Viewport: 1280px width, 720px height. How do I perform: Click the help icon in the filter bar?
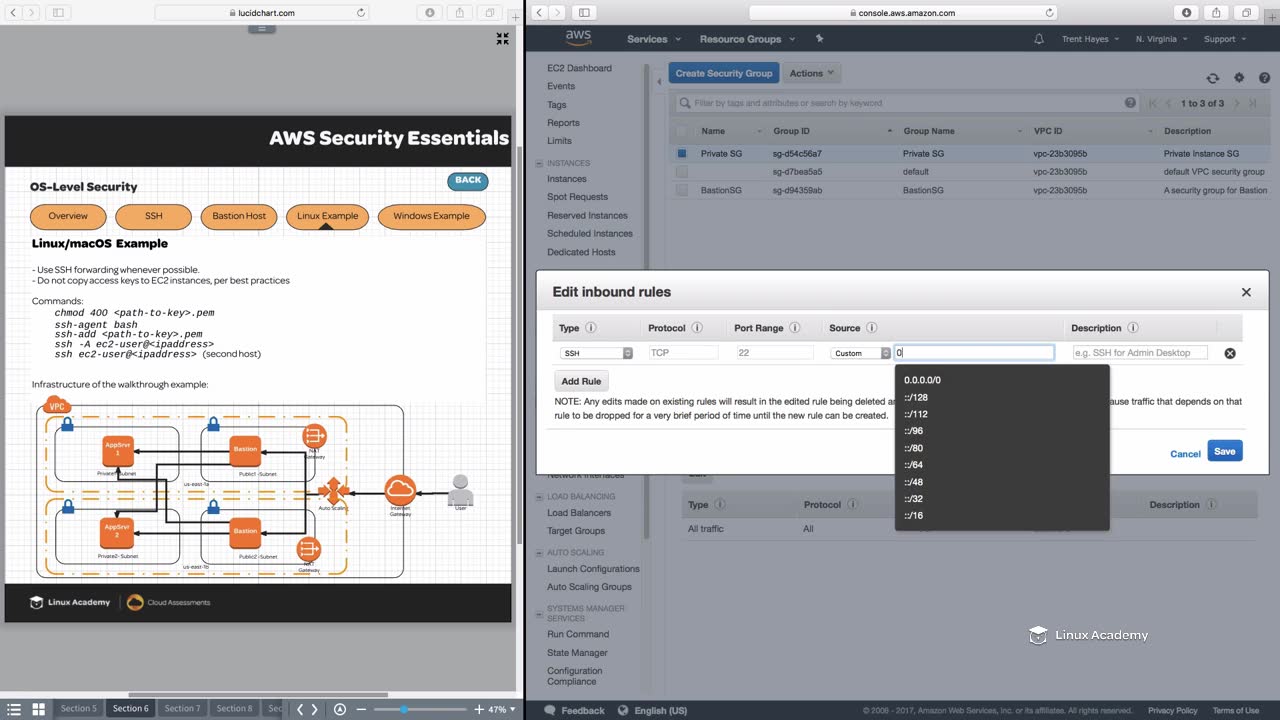click(x=1130, y=103)
